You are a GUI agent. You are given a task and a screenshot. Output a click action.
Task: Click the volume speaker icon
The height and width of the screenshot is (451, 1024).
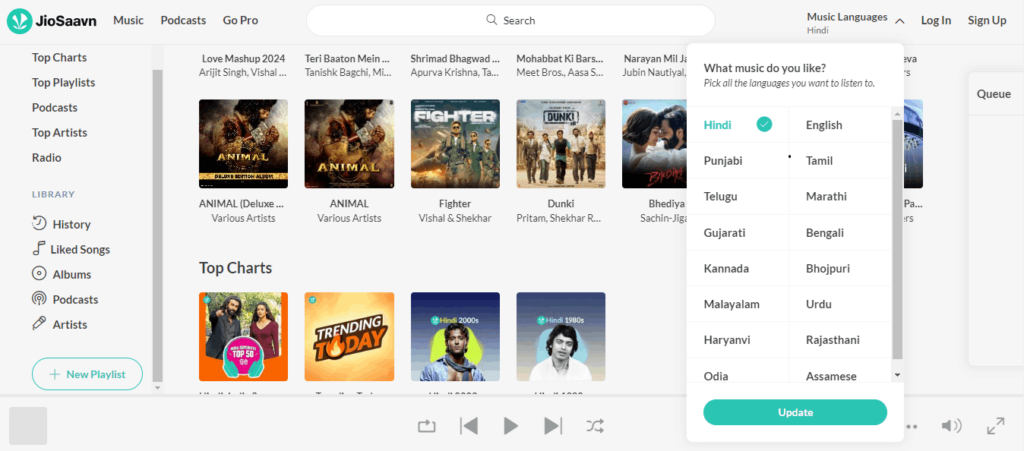951,426
